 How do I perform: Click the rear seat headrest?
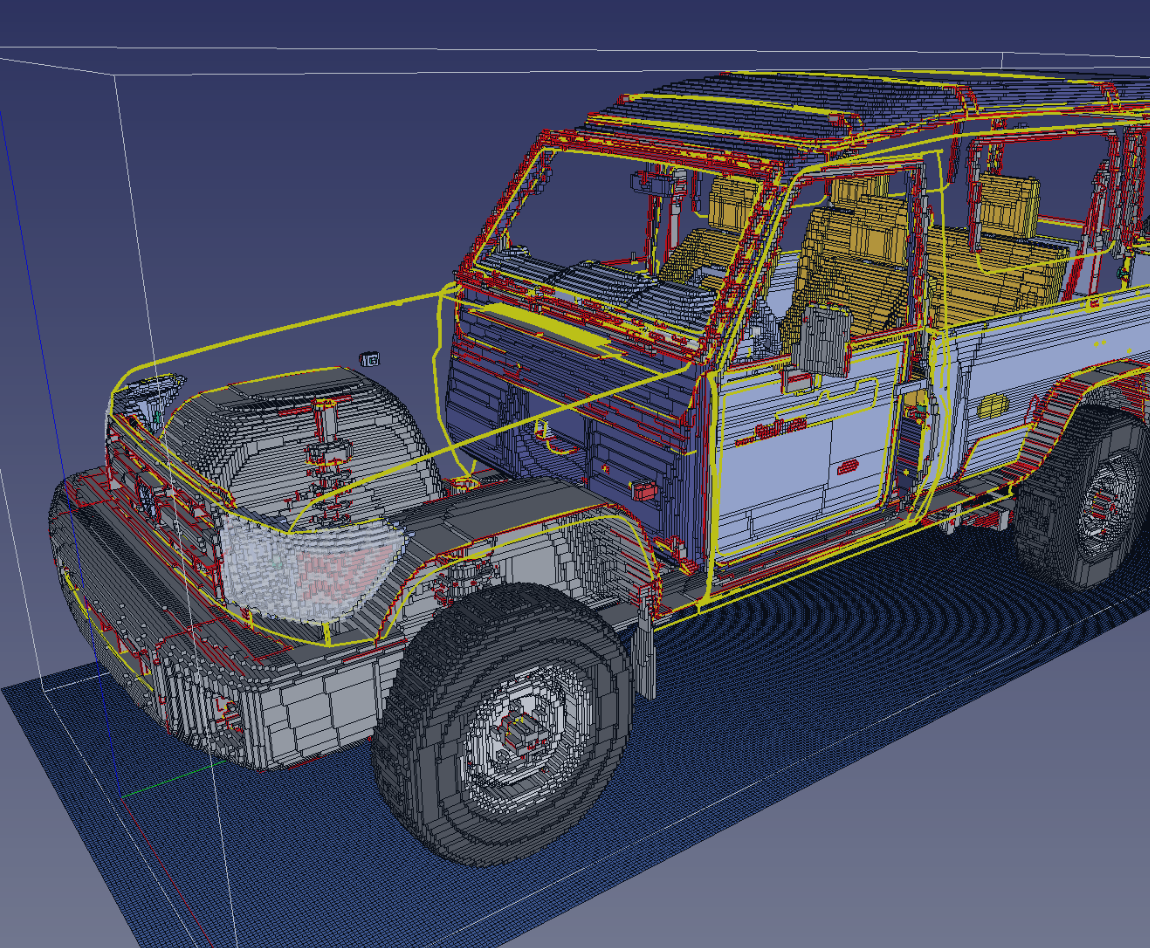tap(1008, 205)
